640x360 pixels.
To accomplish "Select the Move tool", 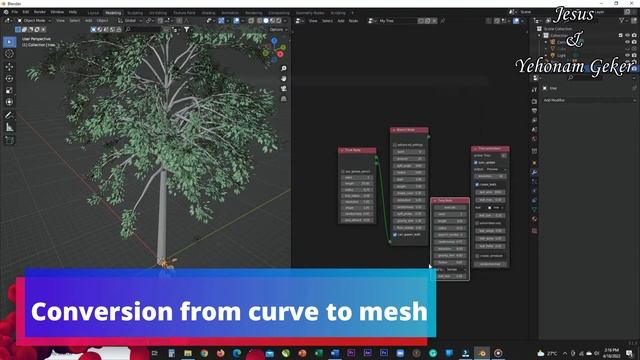I will [9, 66].
